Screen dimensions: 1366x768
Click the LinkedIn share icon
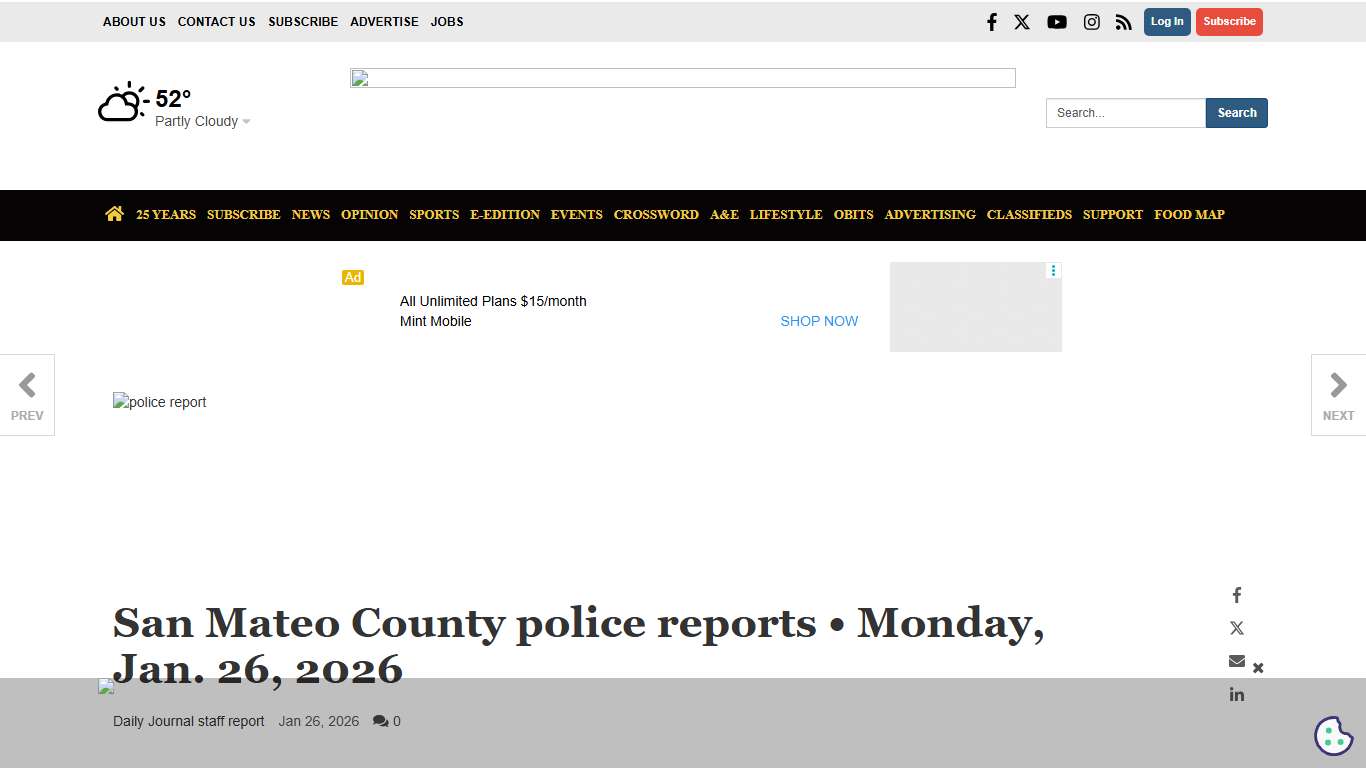point(1236,694)
